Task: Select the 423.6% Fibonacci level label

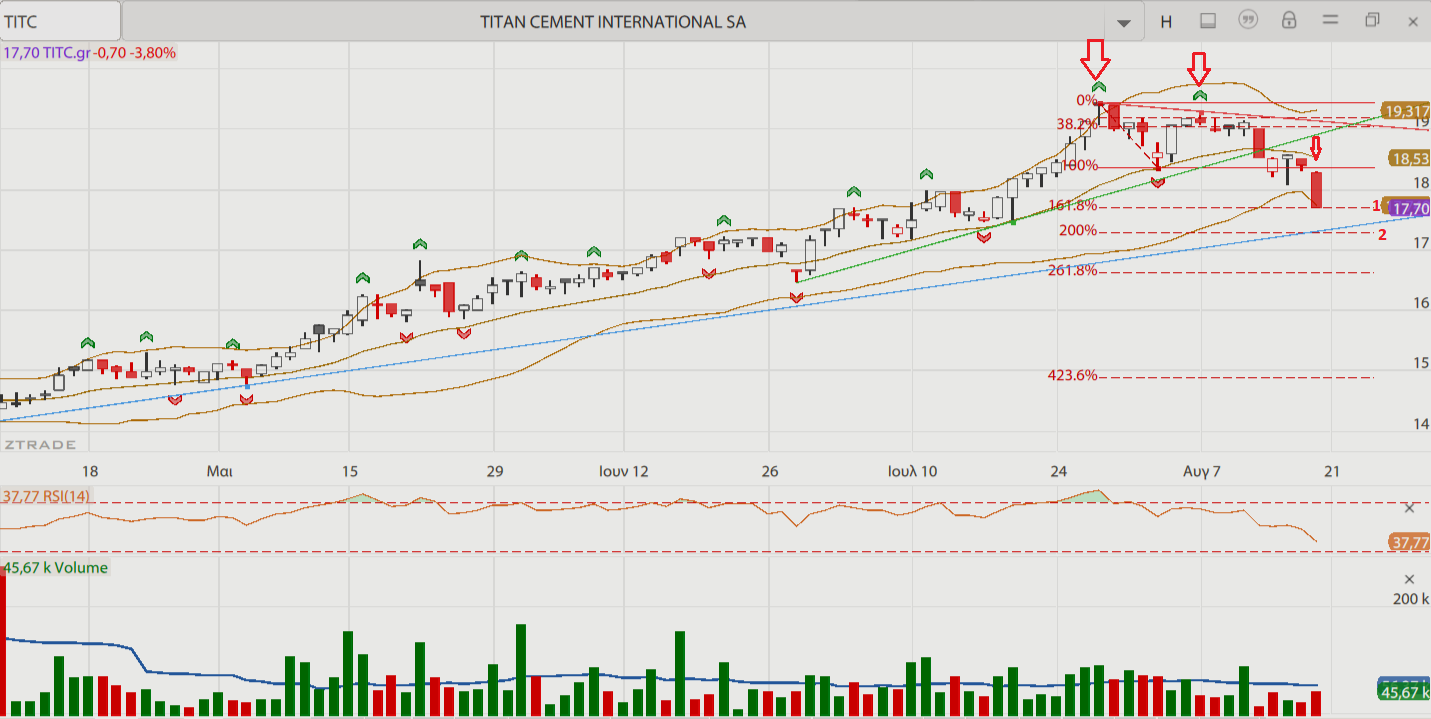Action: [1073, 376]
